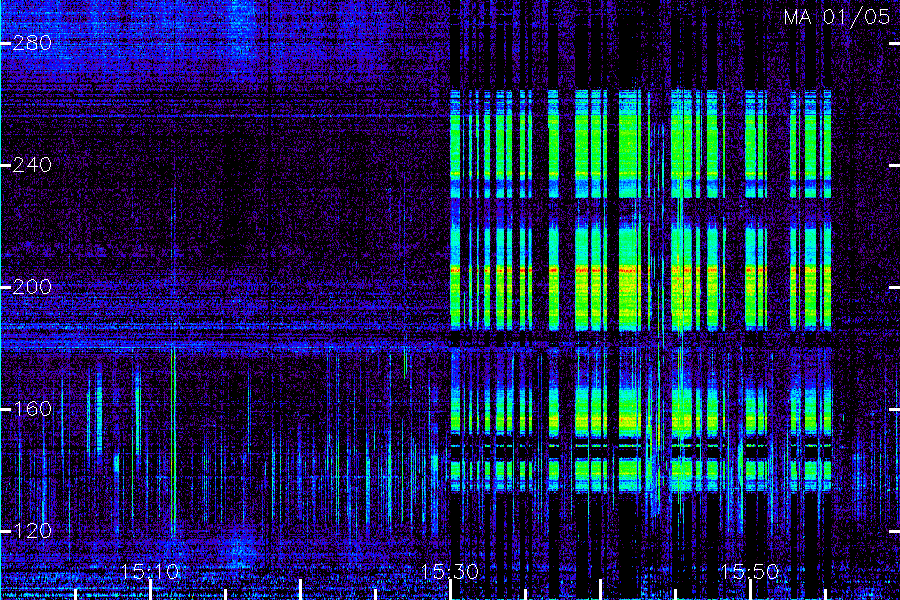Click the 240 frequency axis label
This screenshot has height=600, width=900.
tap(32, 165)
